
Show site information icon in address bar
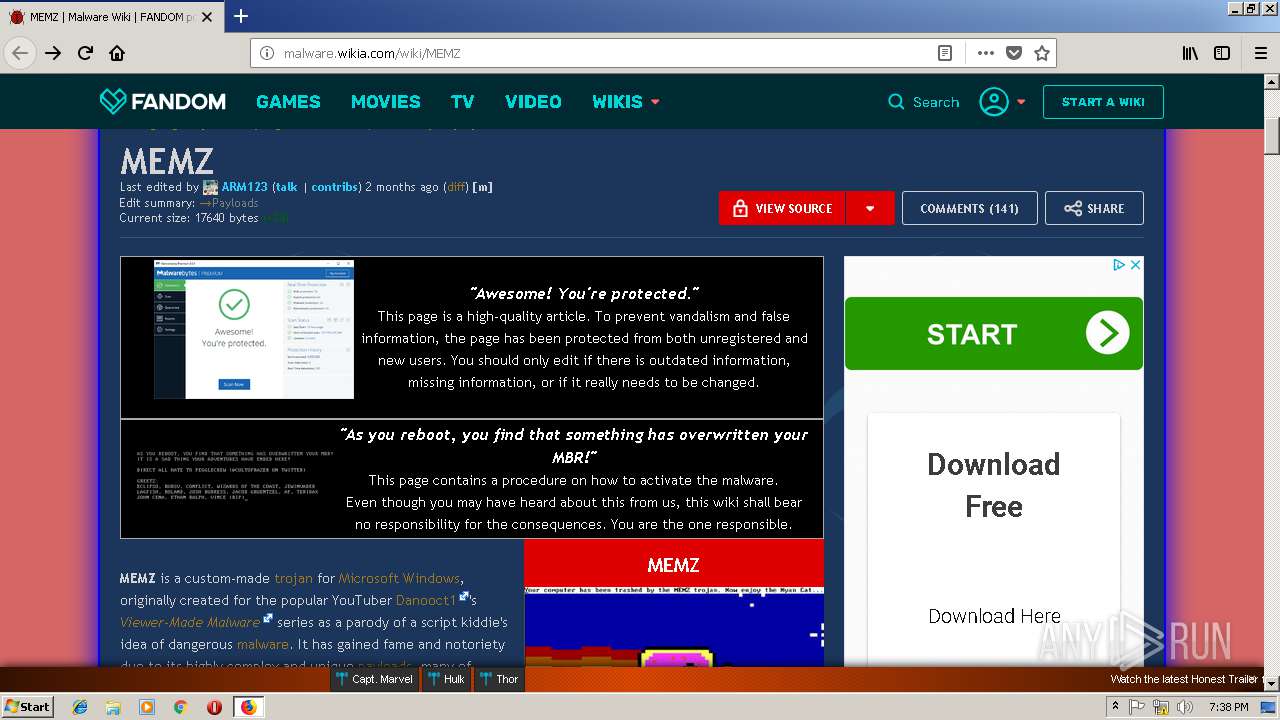pyautogui.click(x=267, y=53)
